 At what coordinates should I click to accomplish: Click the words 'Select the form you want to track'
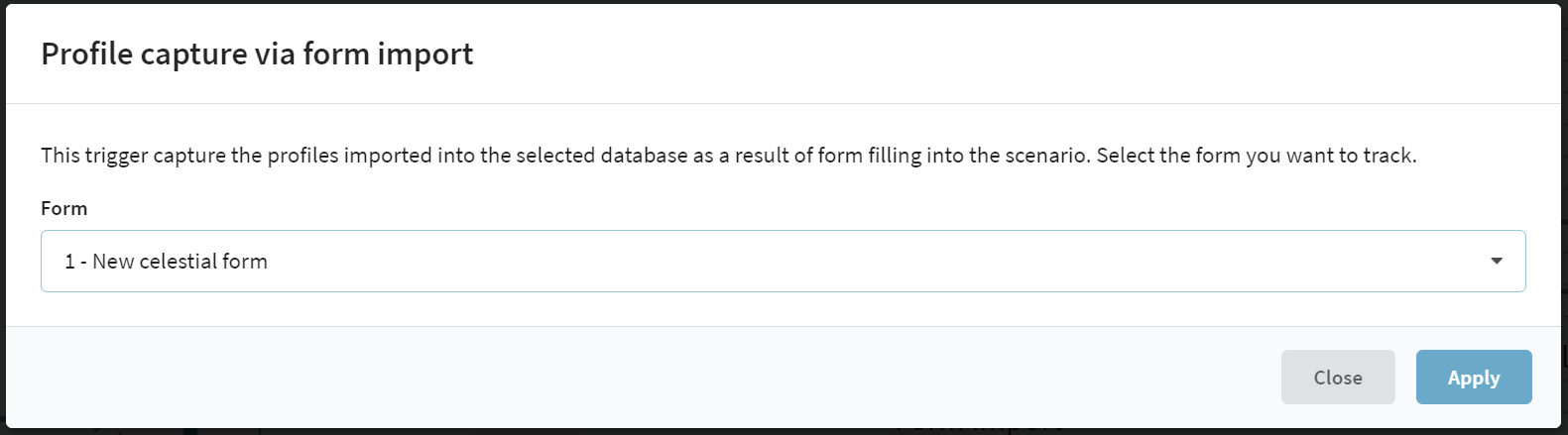1257,156
